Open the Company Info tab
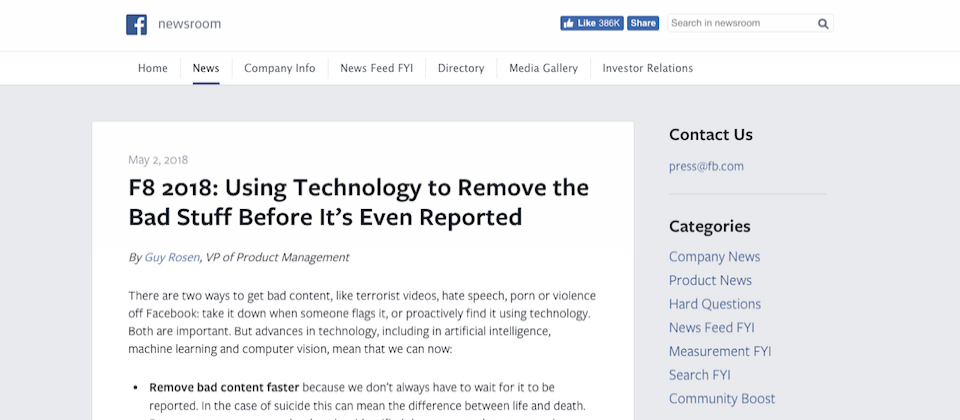960x420 pixels. 280,68
